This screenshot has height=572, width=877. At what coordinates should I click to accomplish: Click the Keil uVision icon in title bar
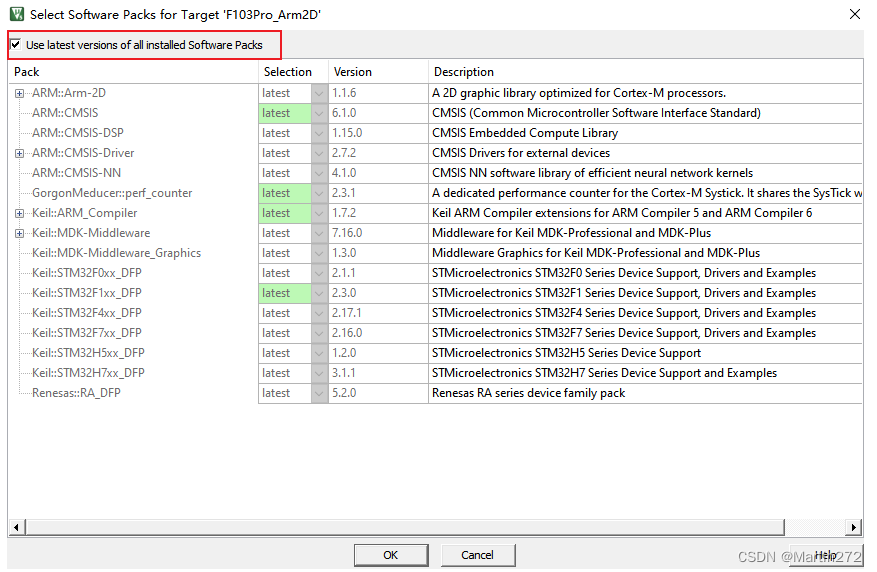pos(17,14)
